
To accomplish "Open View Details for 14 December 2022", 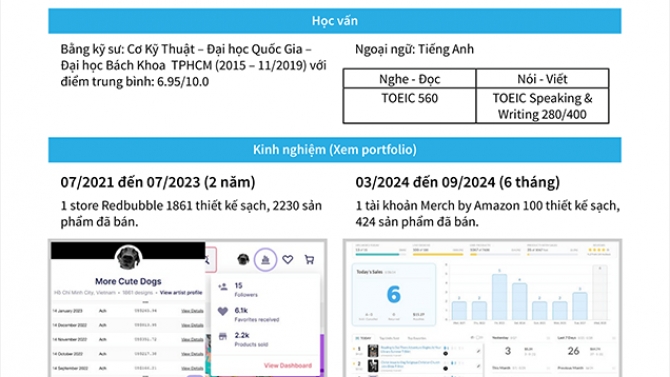I will click(192, 325).
